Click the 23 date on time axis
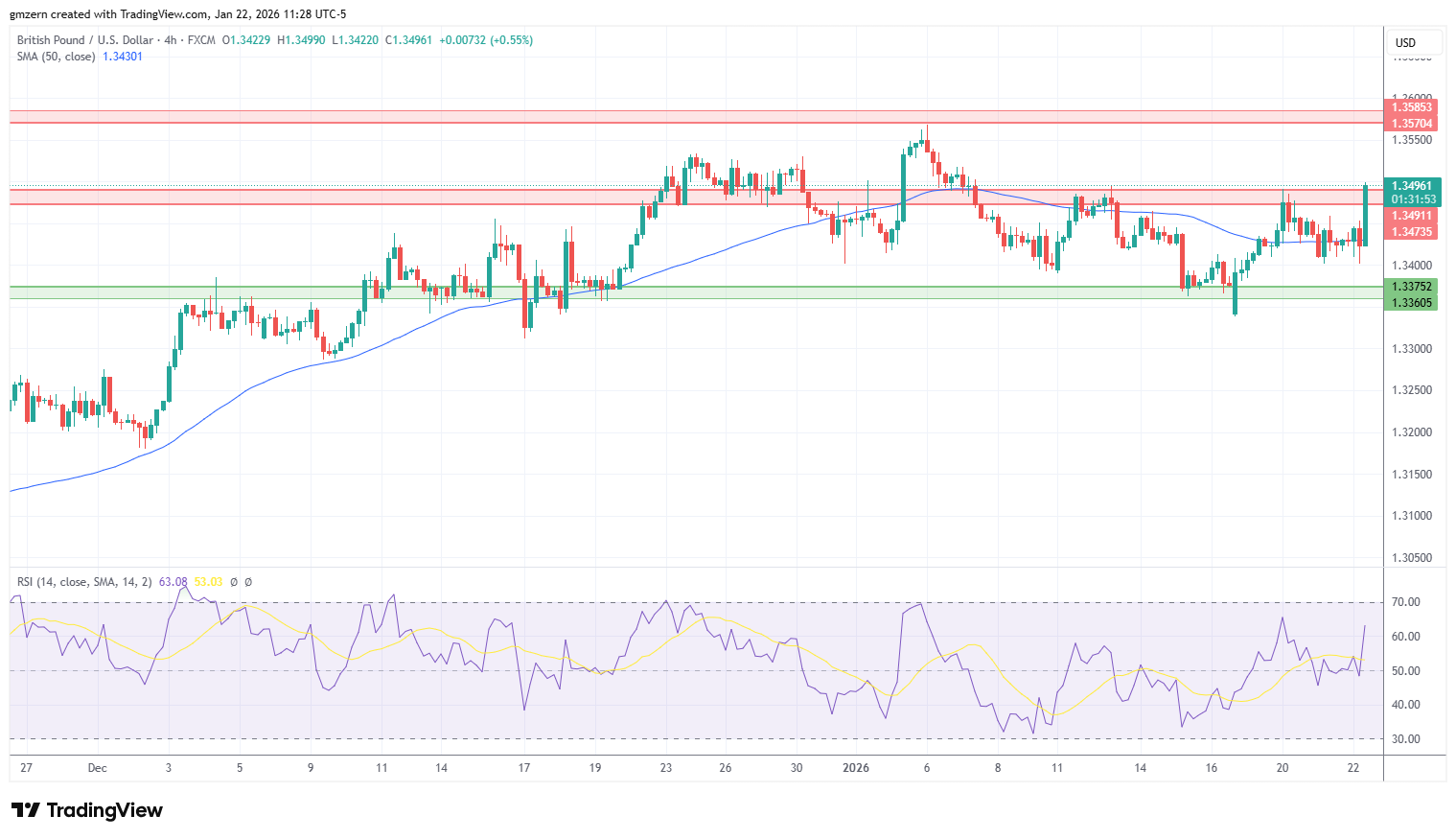Viewport: 1456px width, 839px height. coord(666,768)
